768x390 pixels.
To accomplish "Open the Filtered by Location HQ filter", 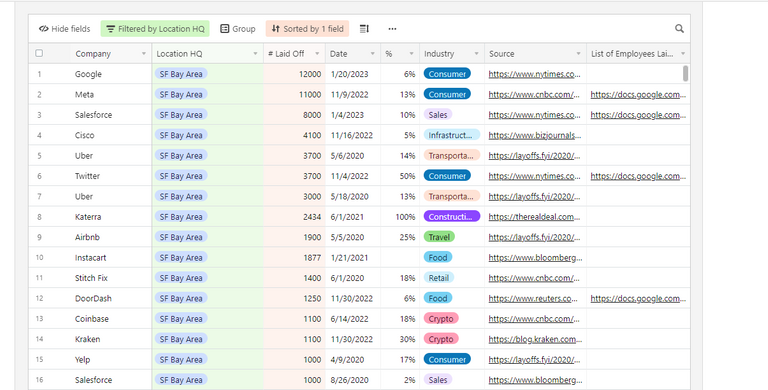I will pos(155,29).
